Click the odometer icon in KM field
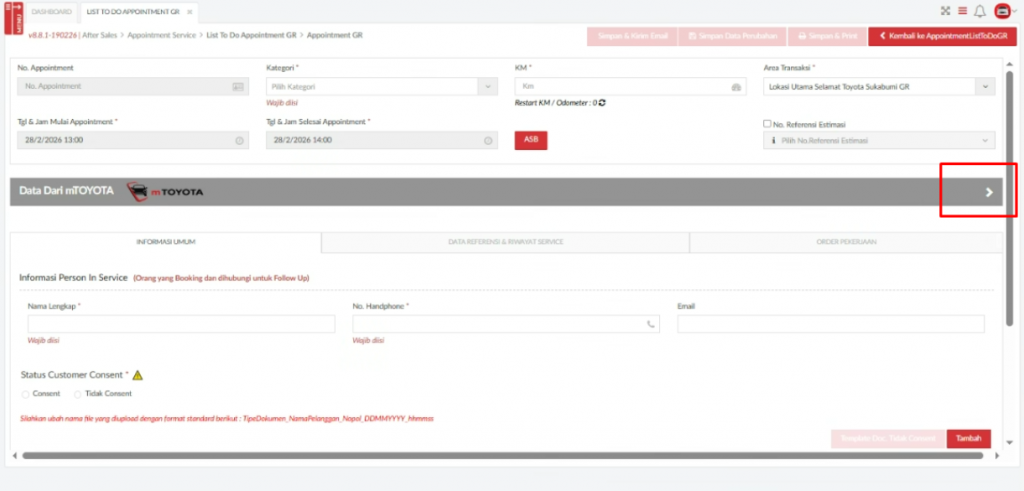 736,87
